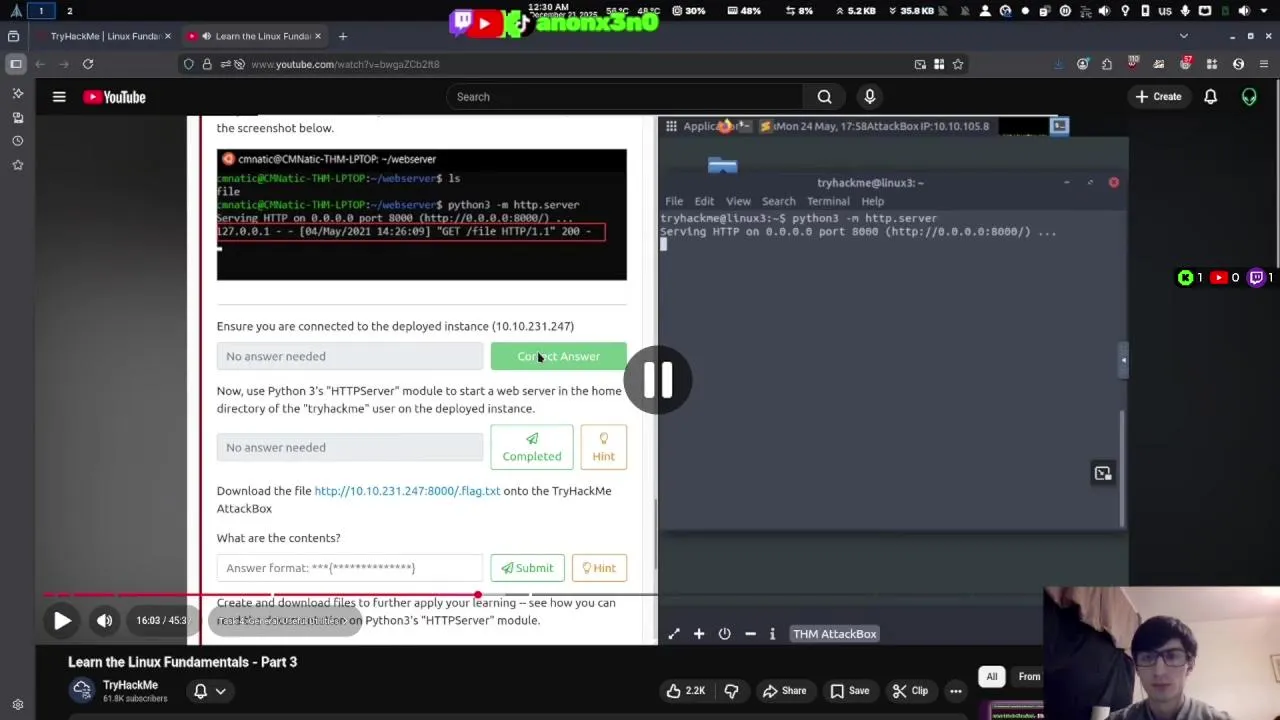This screenshot has width=1280, height=720.
Task: Share this video
Action: 784,691
